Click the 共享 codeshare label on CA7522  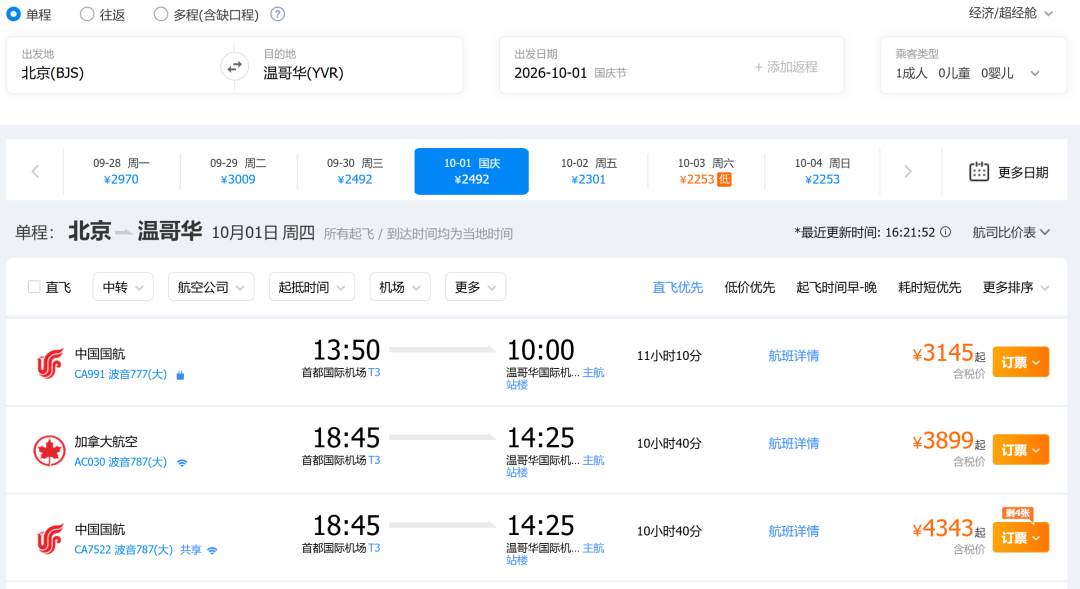(191, 550)
